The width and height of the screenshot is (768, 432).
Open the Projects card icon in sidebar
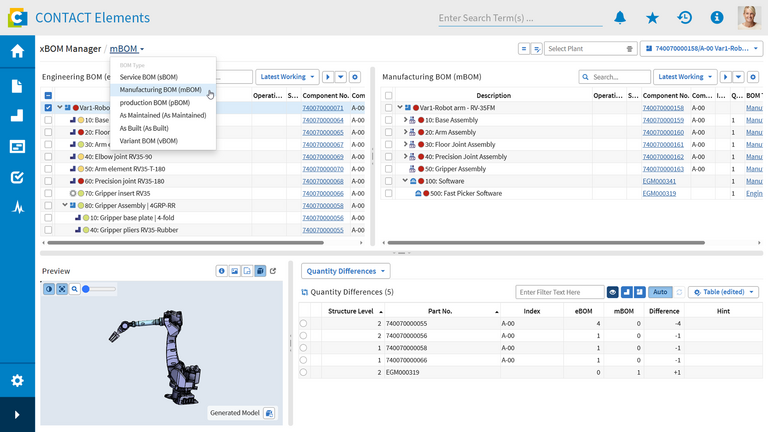click(17, 146)
